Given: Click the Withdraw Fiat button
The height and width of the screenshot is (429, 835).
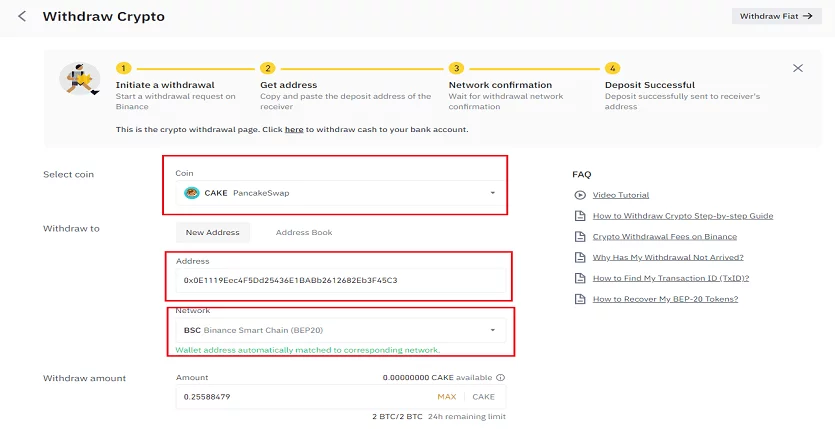Looking at the screenshot, I should [775, 16].
